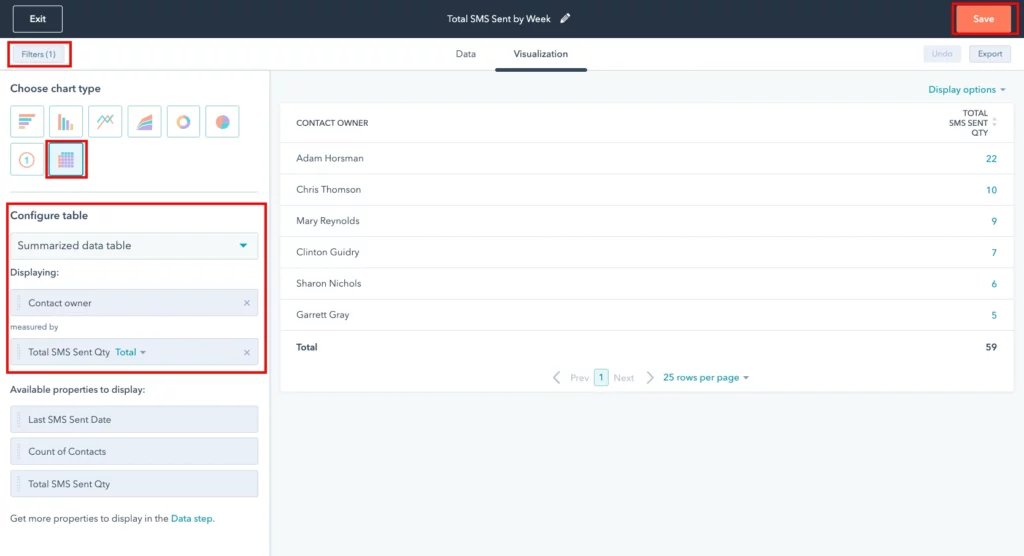Open the Data step link

pos(191,519)
